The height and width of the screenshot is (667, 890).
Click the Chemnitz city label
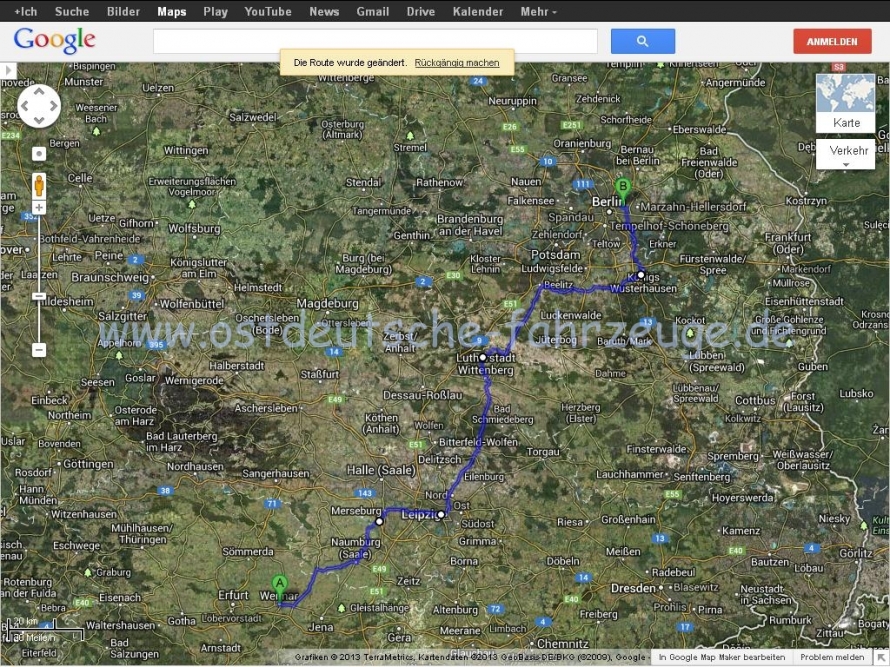point(562,644)
